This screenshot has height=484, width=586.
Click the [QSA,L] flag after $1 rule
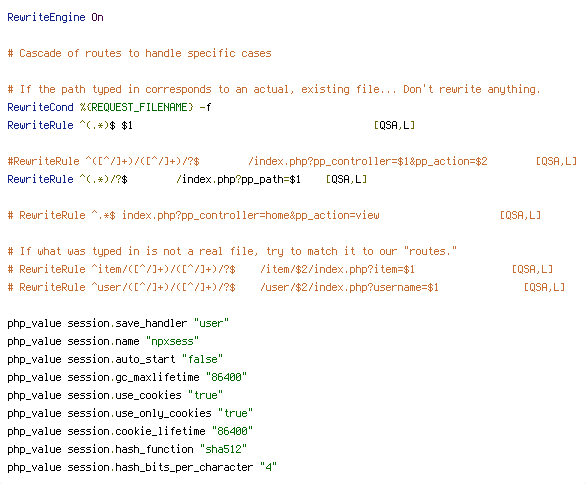click(394, 125)
